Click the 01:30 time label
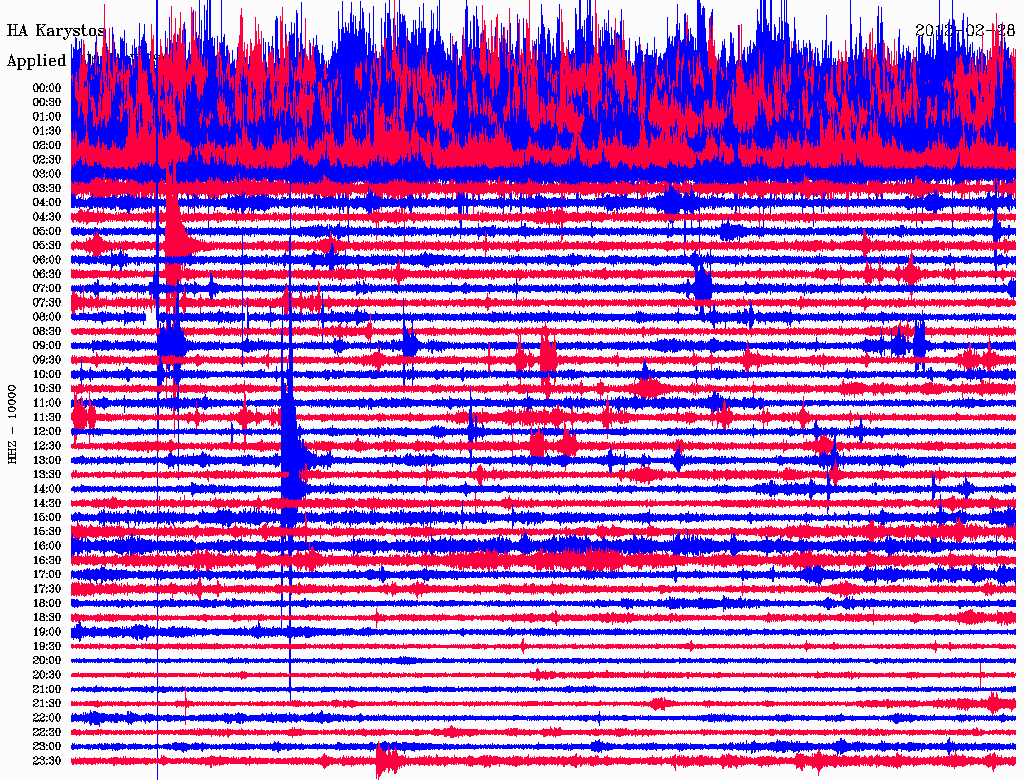 tap(47, 131)
